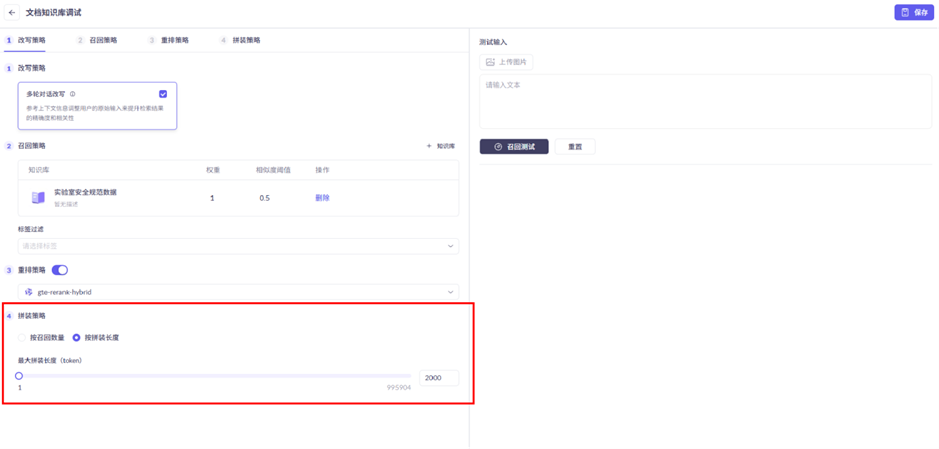This screenshot has width=939, height=449.
Task: Switch to the 召回策略 tab
Action: click(97, 40)
